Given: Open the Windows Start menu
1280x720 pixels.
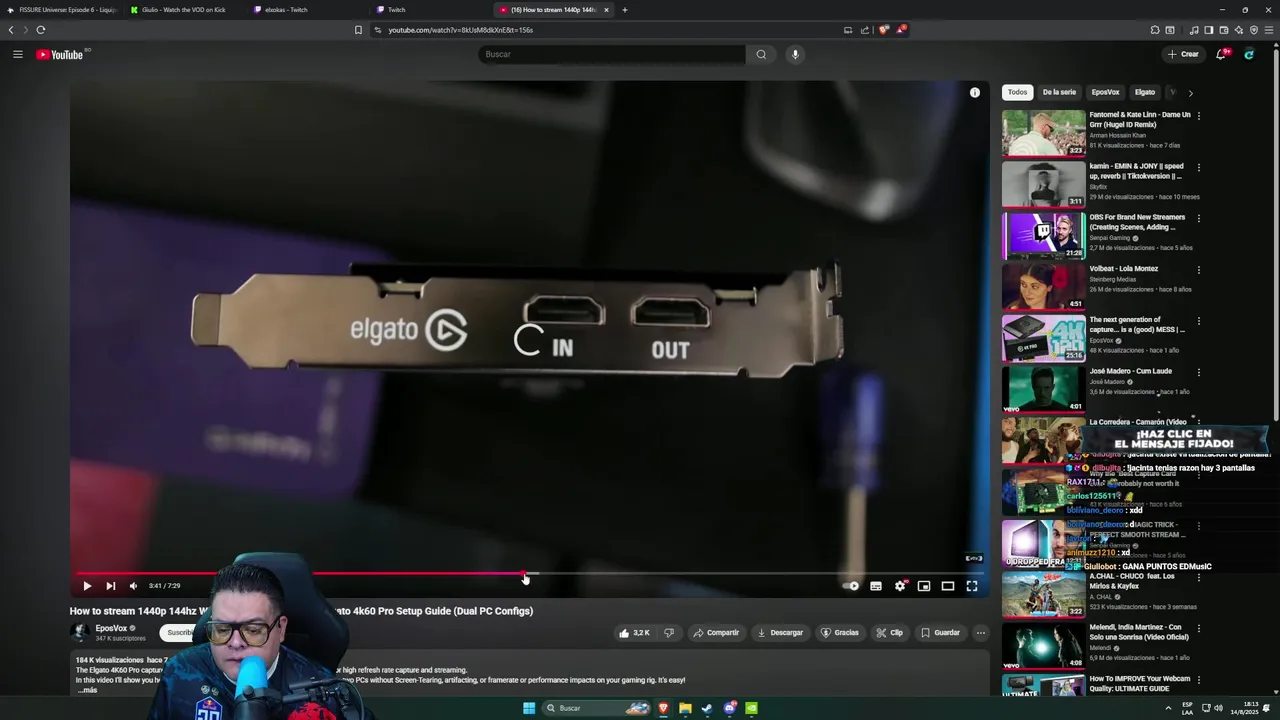Looking at the screenshot, I should tap(529, 708).
